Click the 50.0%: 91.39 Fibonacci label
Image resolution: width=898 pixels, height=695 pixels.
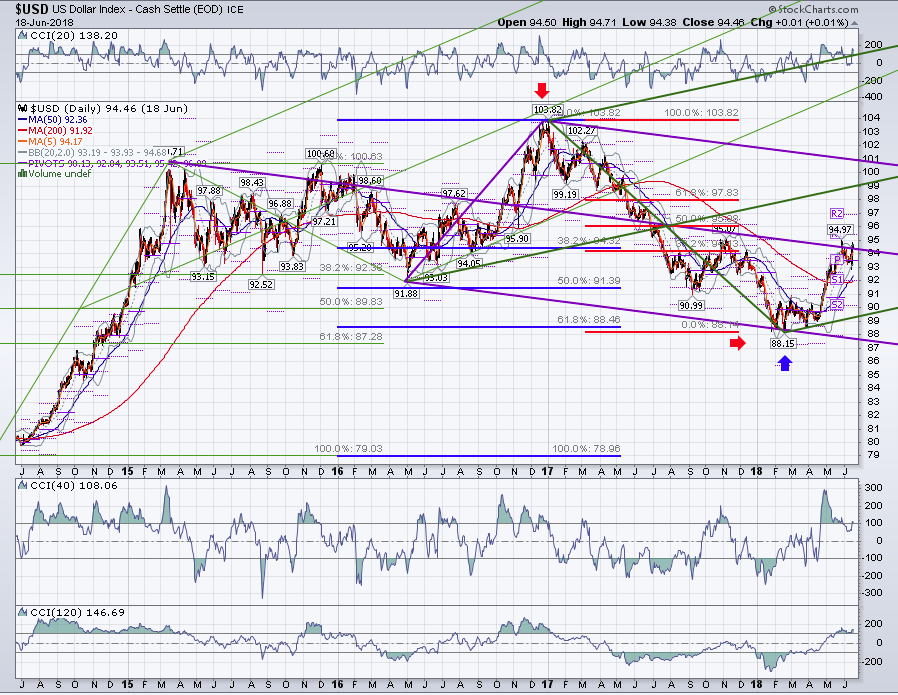pos(589,281)
